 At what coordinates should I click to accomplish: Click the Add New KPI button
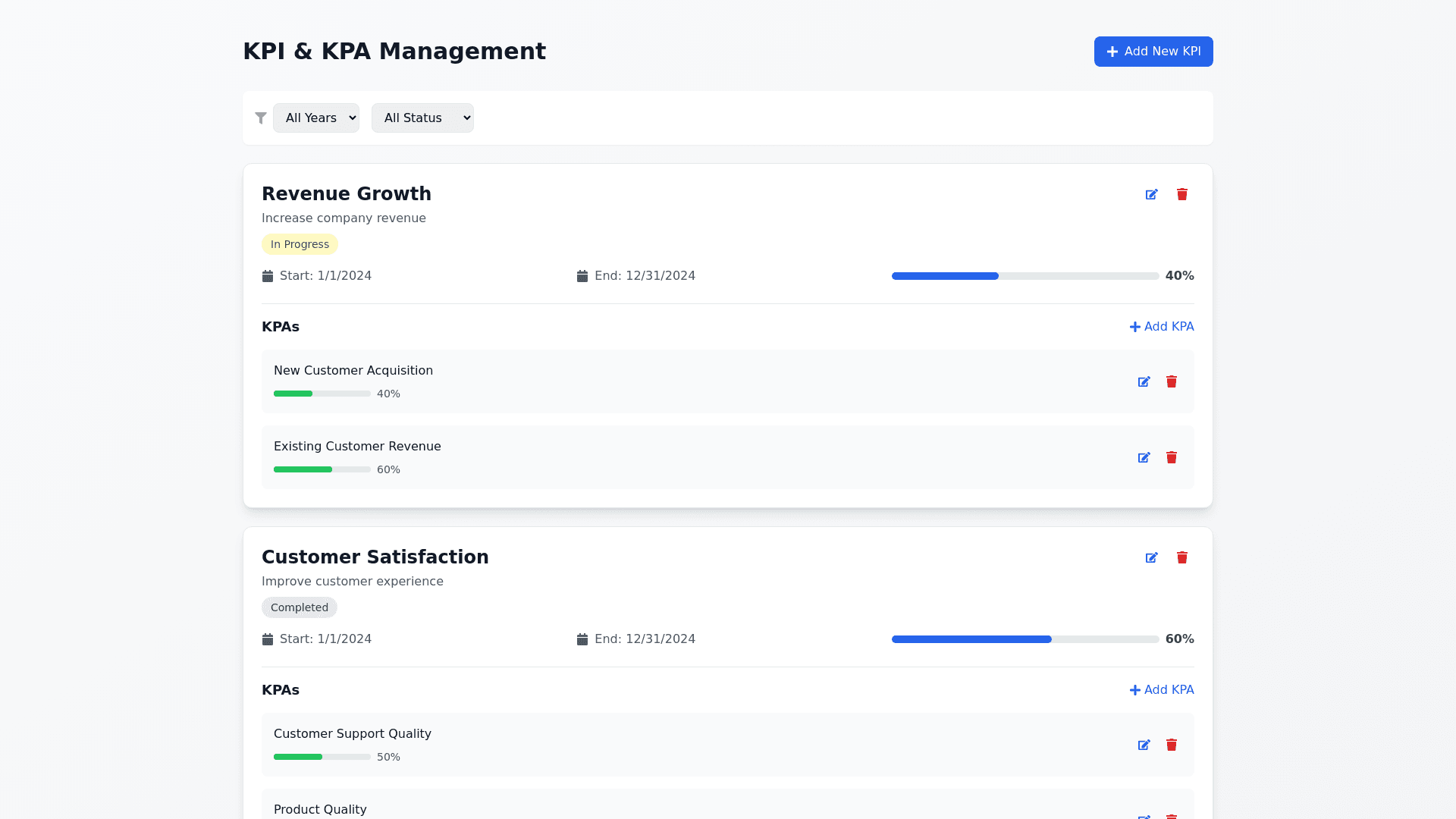(1153, 52)
